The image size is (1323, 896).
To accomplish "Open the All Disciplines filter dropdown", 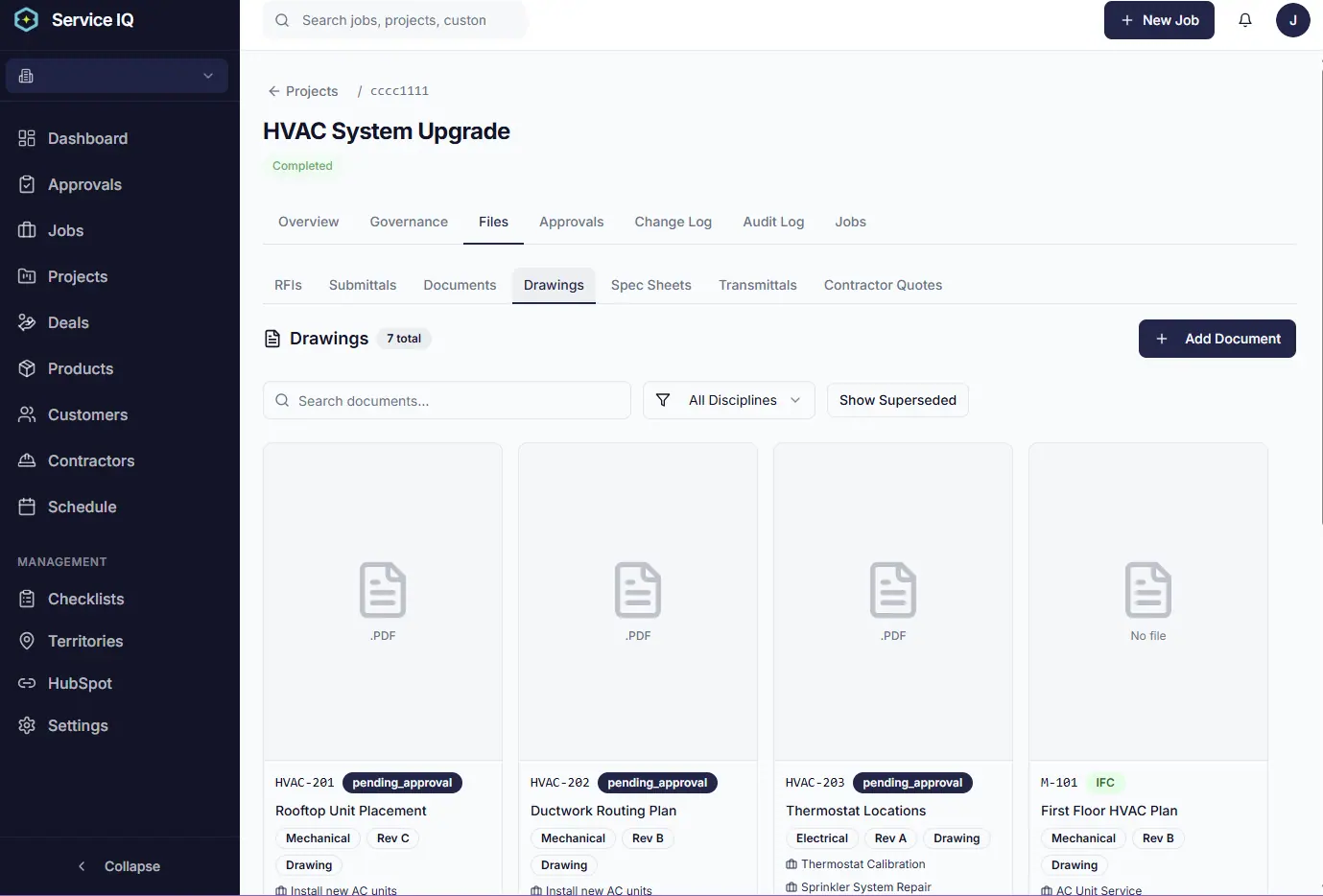I will [x=729, y=400].
